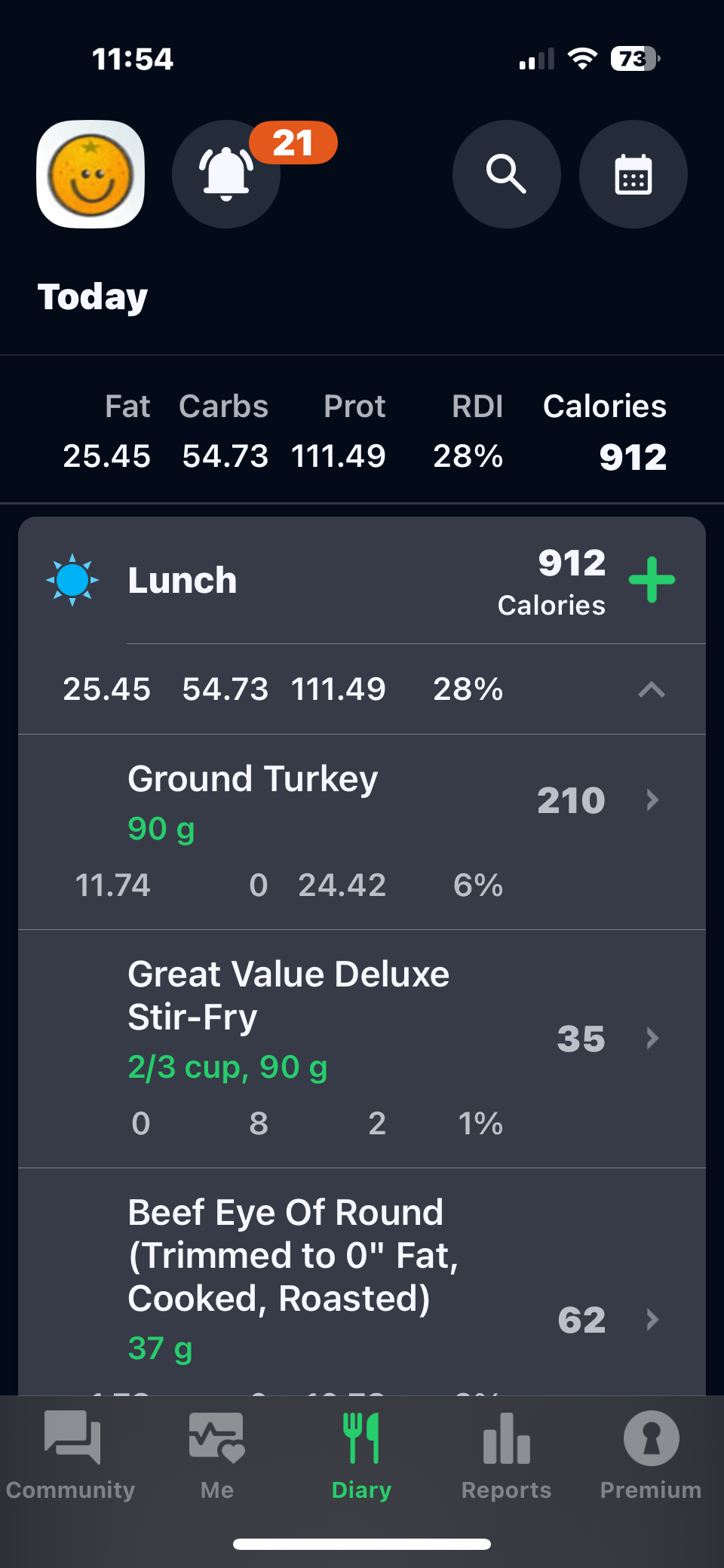Image resolution: width=724 pixels, height=1568 pixels.
Task: Tap Great Value Deluxe Stir-Fry entry
Action: 288,995
